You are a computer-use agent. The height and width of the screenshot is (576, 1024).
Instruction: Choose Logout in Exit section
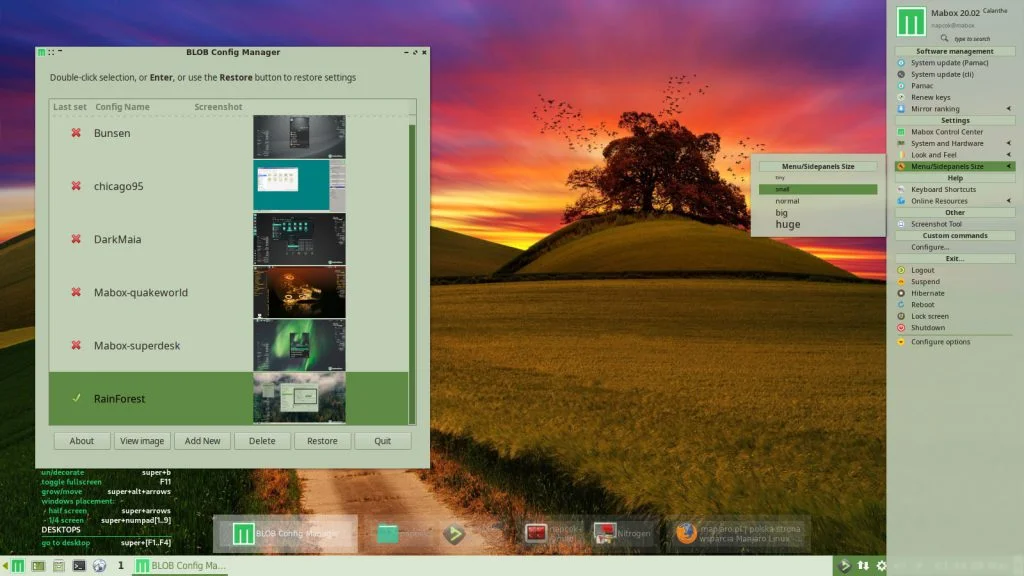922,270
